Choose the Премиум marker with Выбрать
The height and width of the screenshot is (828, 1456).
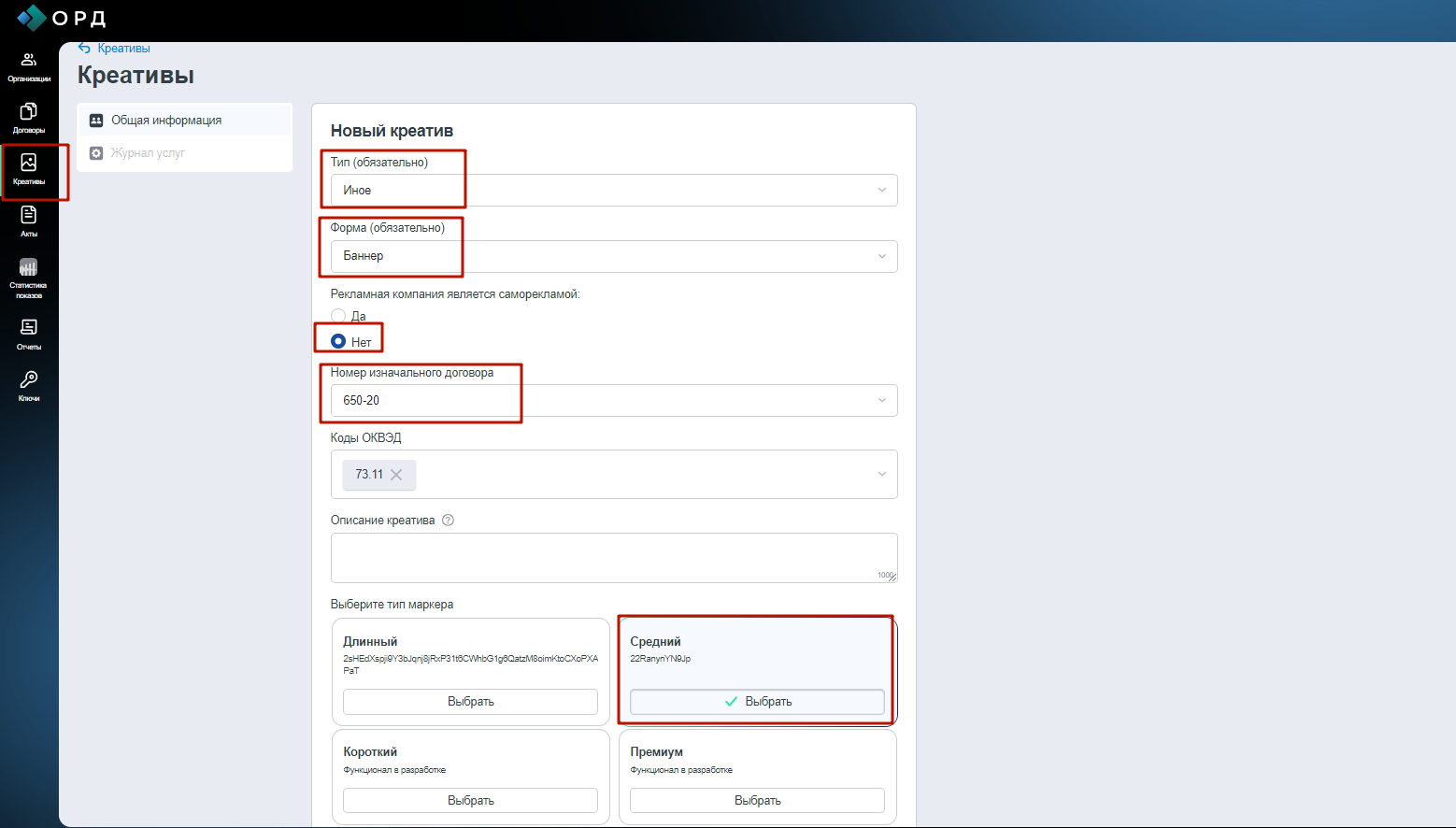point(757,801)
